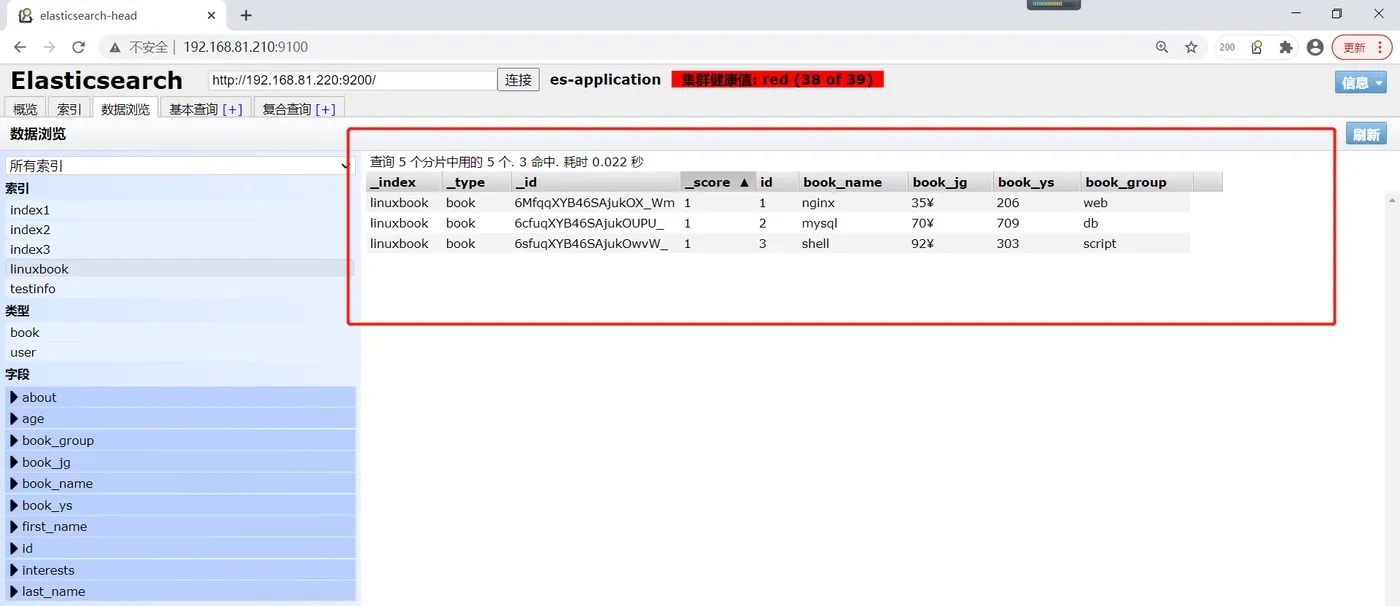This screenshot has width=1400, height=606.
Task: Open a new browser tab with plus
Action: coord(246,15)
